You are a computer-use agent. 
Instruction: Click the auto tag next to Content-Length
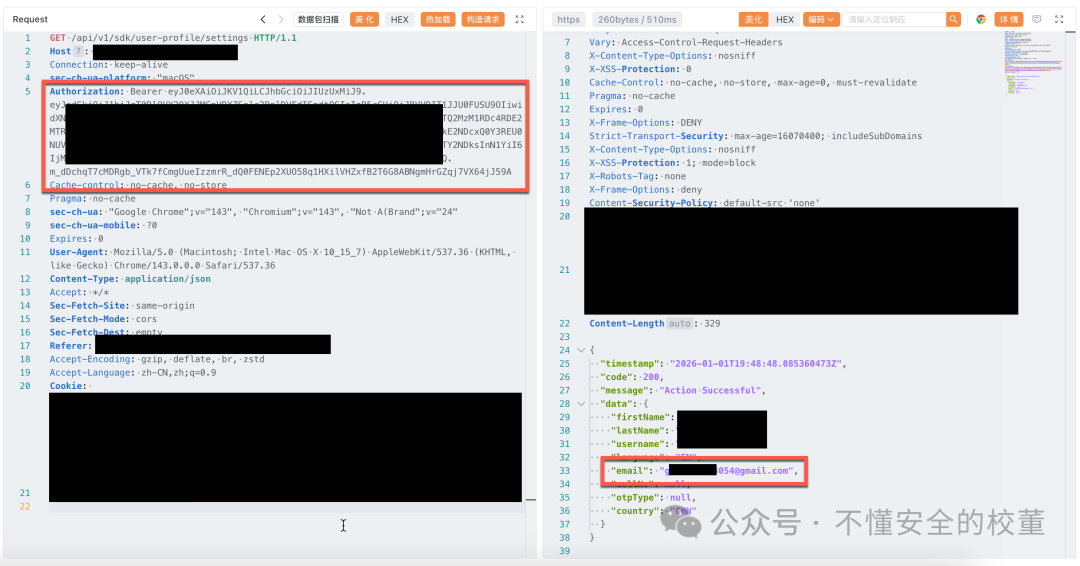click(x=679, y=323)
